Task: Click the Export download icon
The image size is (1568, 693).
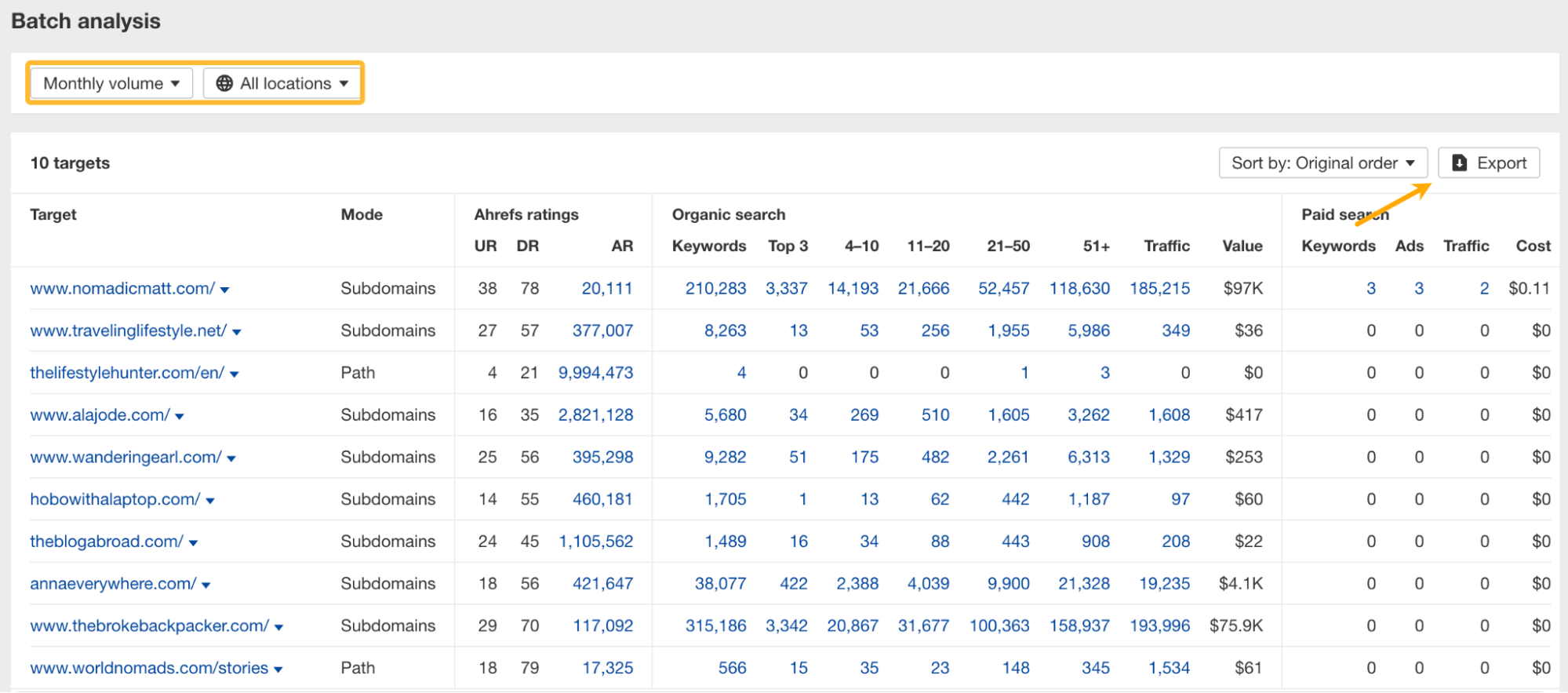Action: 1459,162
